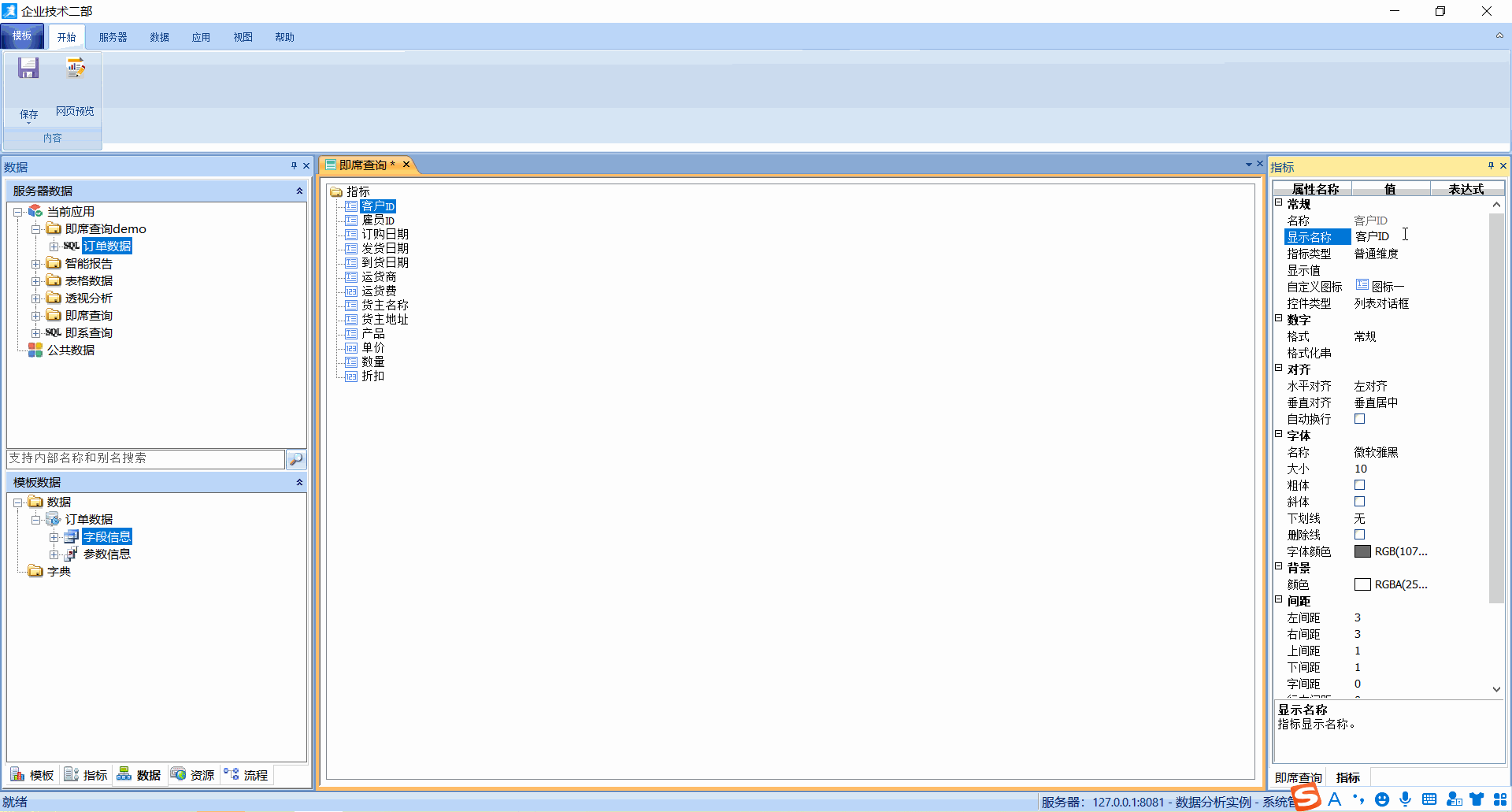Click the microphone icon in the input toolbar
The height and width of the screenshot is (812, 1512).
point(1406,799)
